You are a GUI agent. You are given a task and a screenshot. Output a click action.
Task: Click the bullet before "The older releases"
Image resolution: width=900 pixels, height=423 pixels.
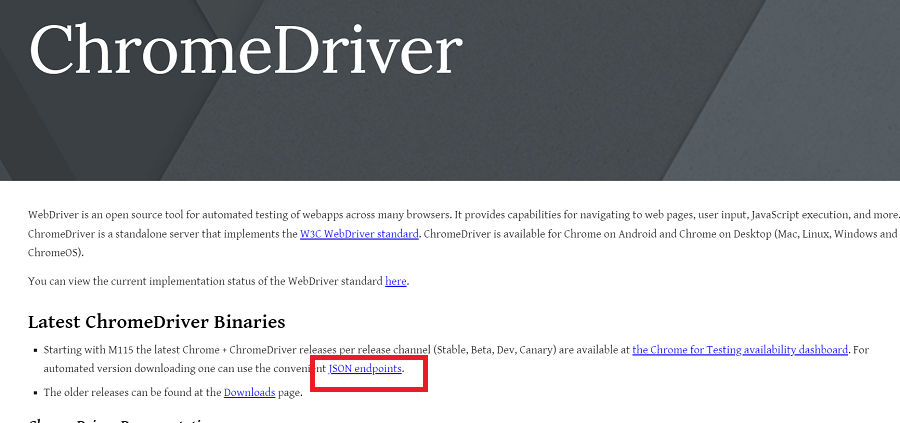coord(34,393)
